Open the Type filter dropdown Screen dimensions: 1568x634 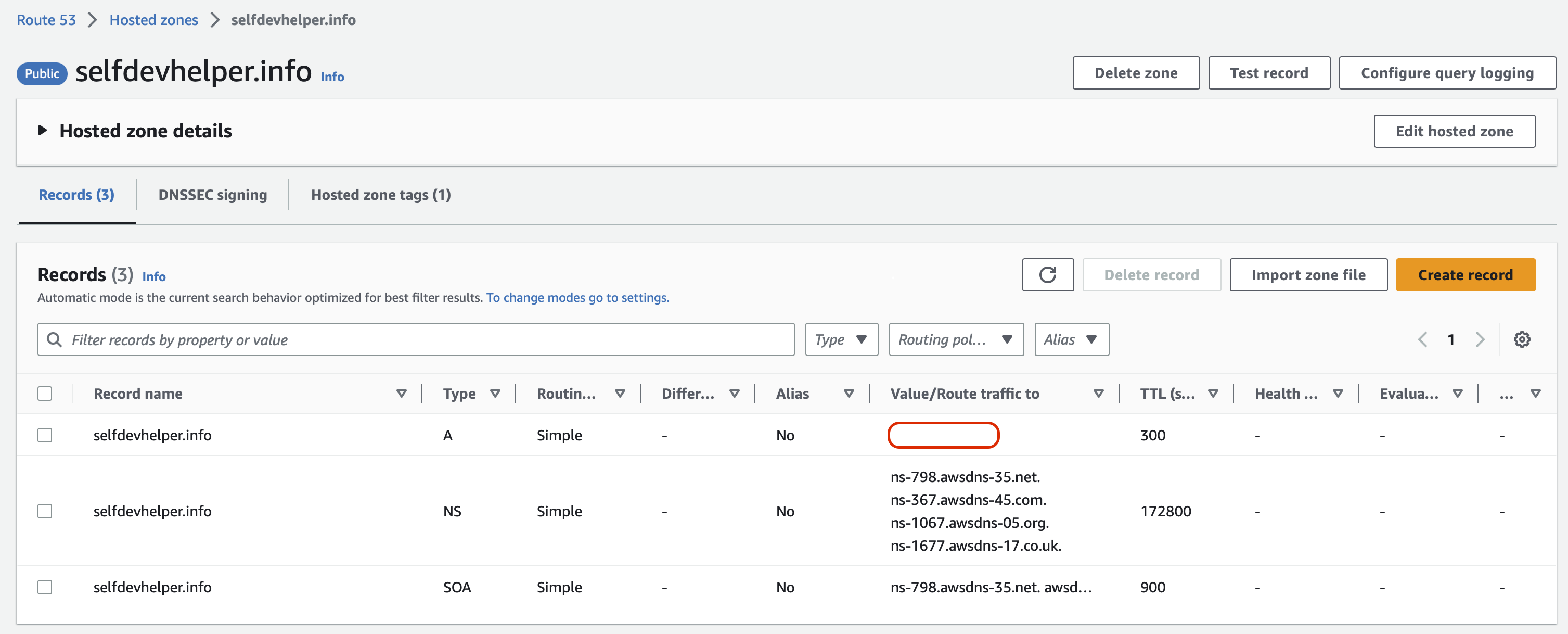[x=841, y=339]
